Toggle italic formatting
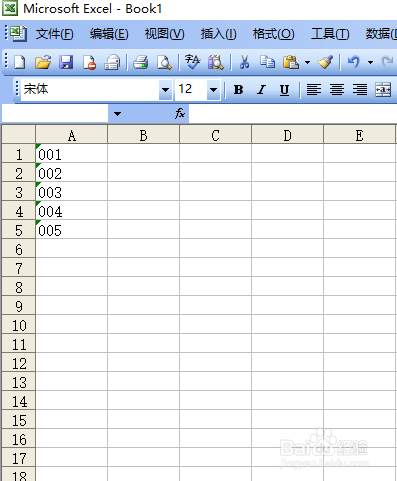 (261, 90)
